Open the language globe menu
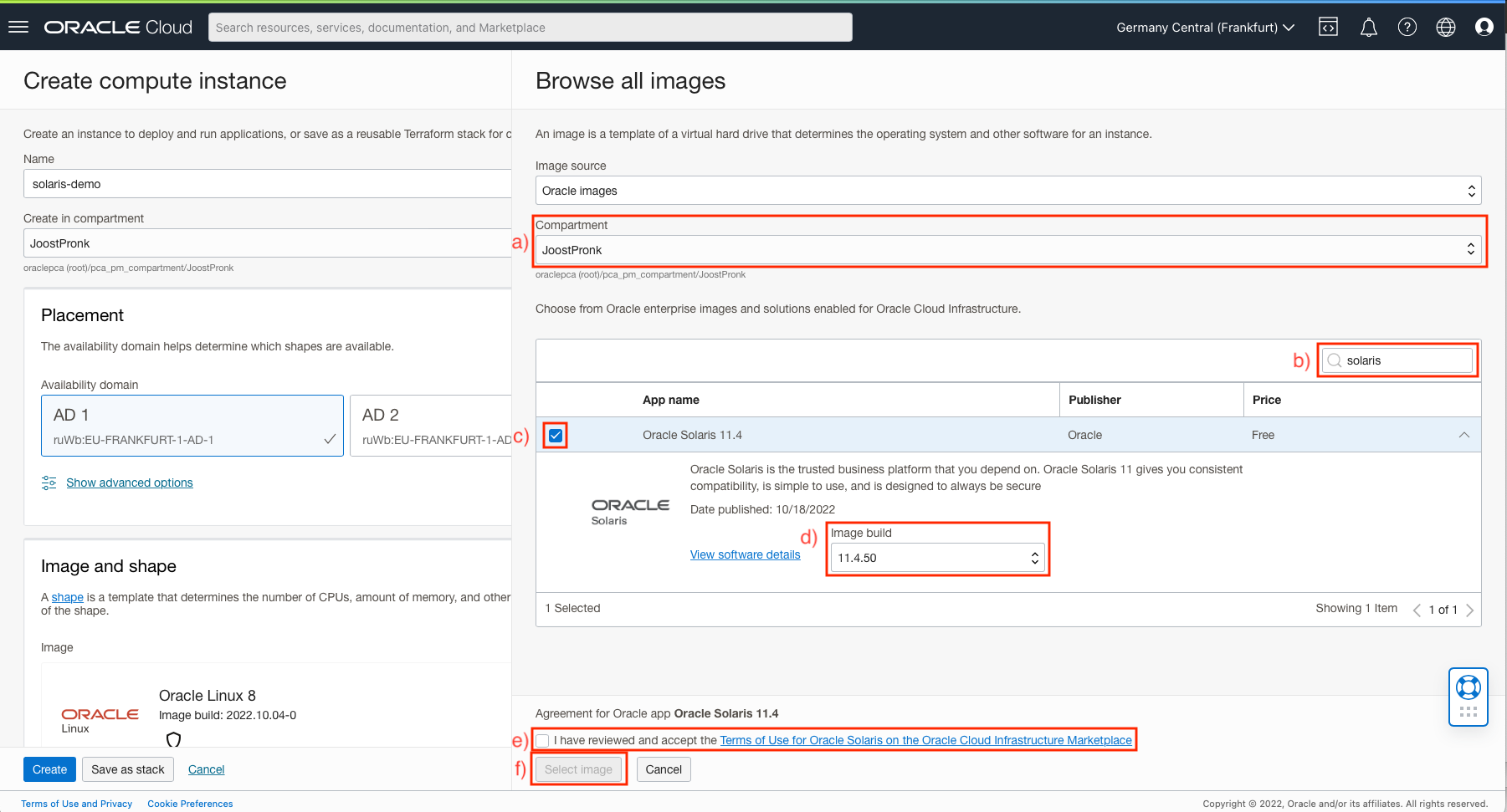Screen dimensions: 1507x812 1445,27
